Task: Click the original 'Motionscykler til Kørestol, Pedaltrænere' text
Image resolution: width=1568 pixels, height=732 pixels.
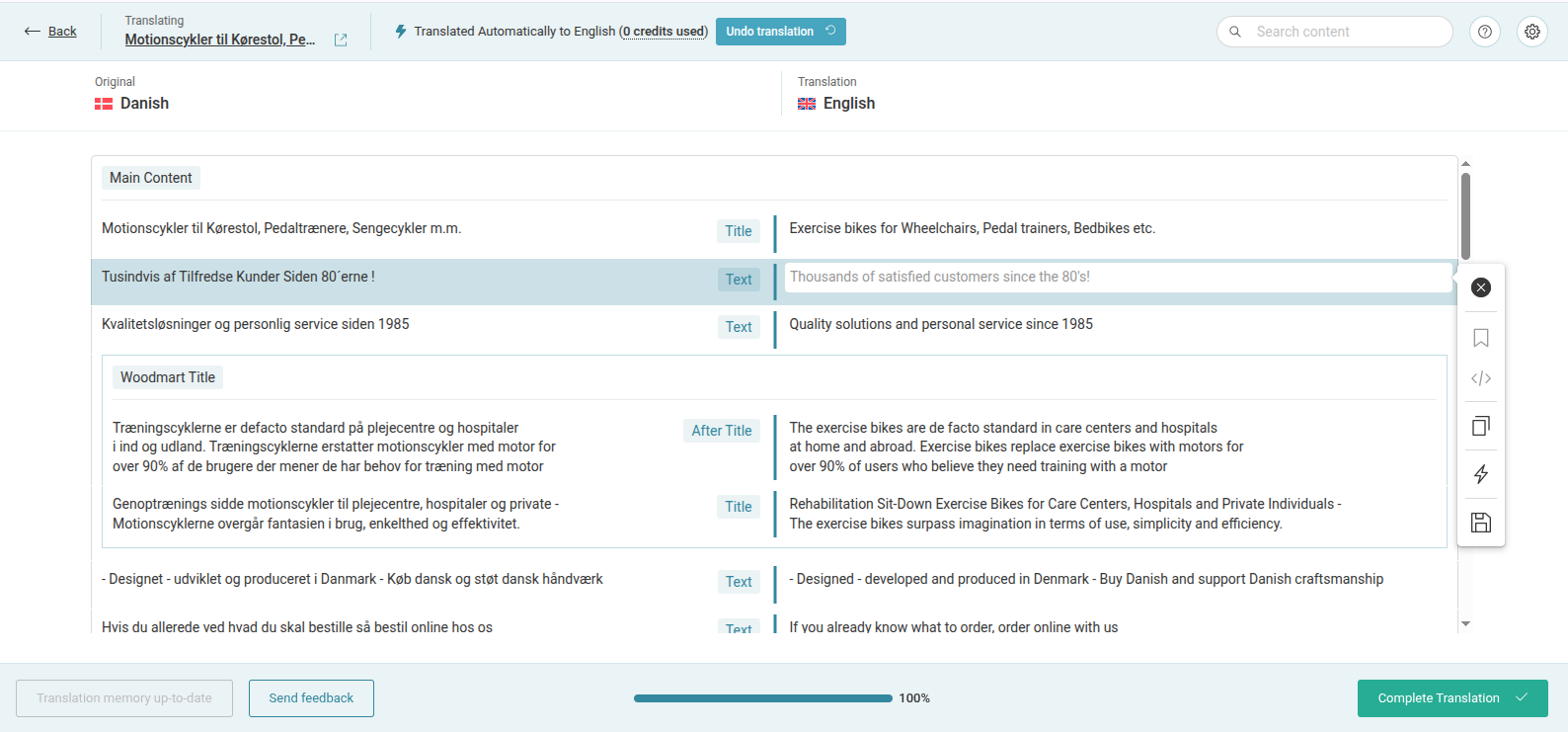Action: coord(281,228)
